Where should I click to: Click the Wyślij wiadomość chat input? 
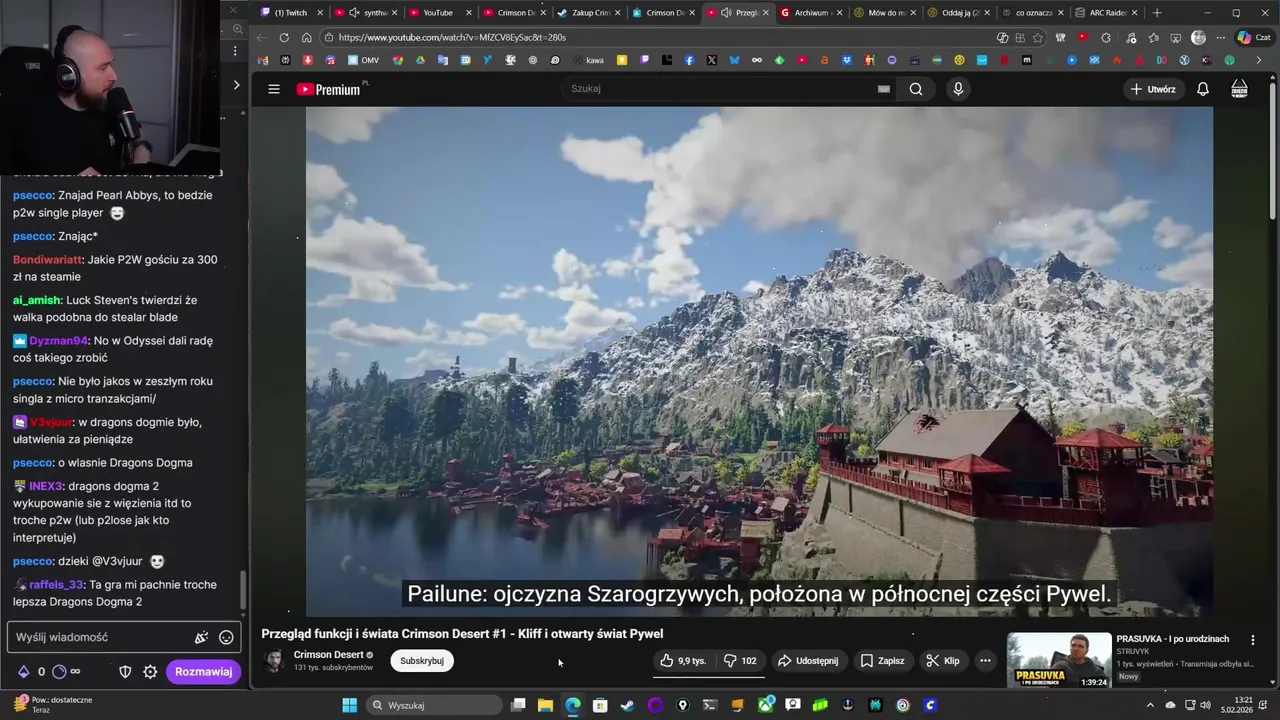[123, 637]
